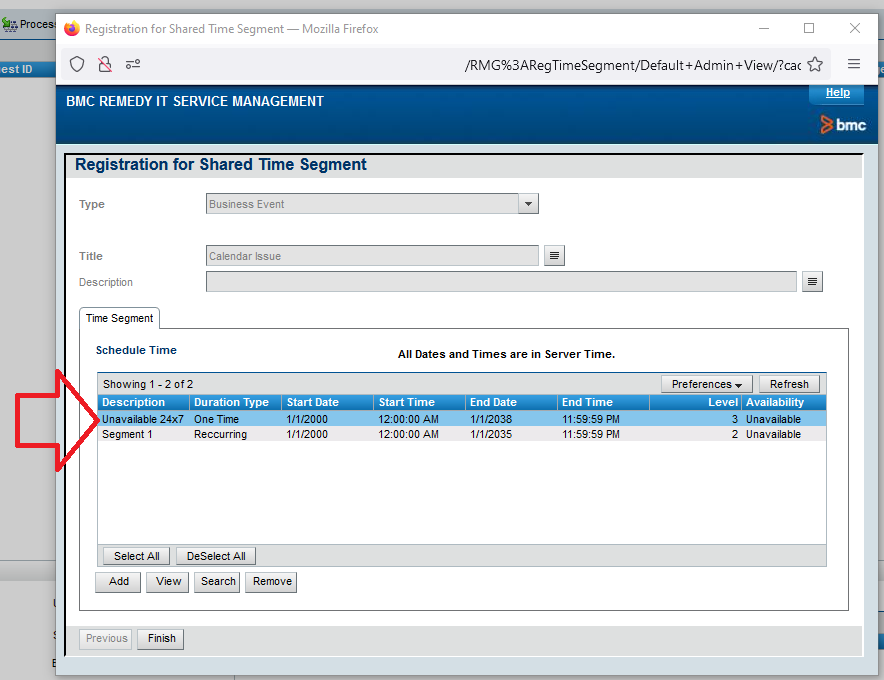Screen dimensions: 884x680
Task: Select the Segment 1 row
Action: [x=462, y=434]
